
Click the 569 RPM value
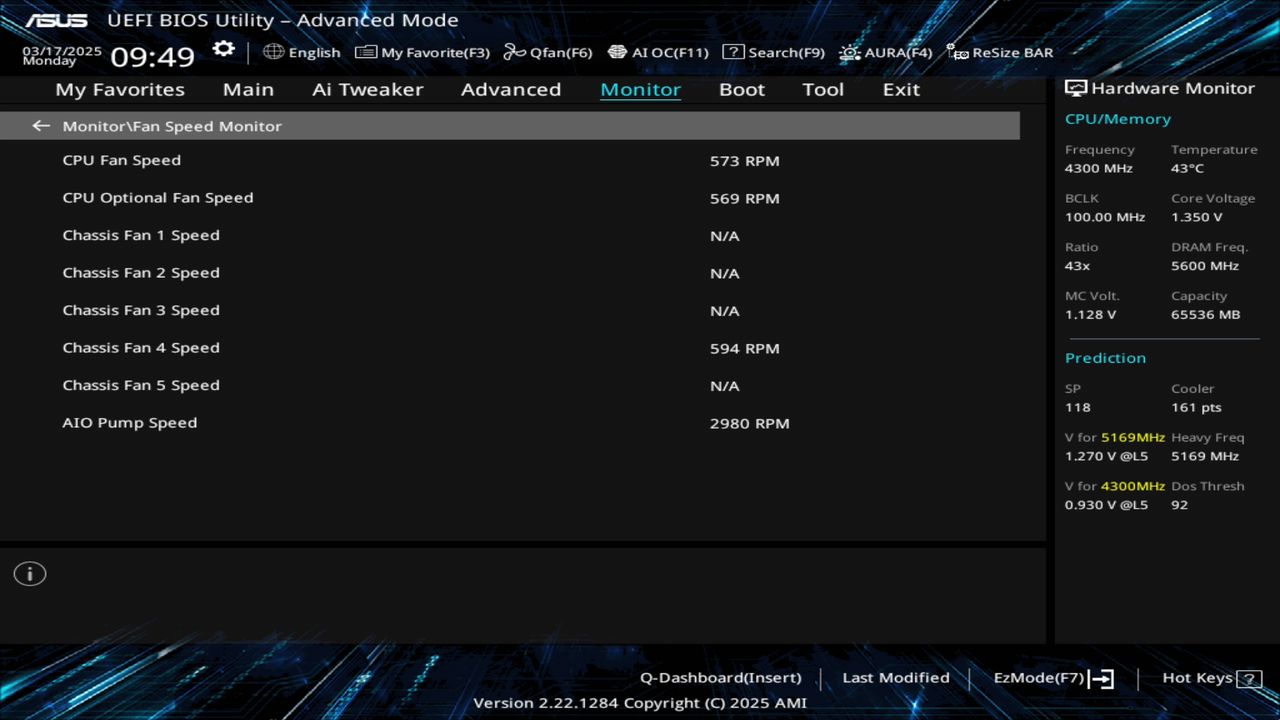pos(744,198)
